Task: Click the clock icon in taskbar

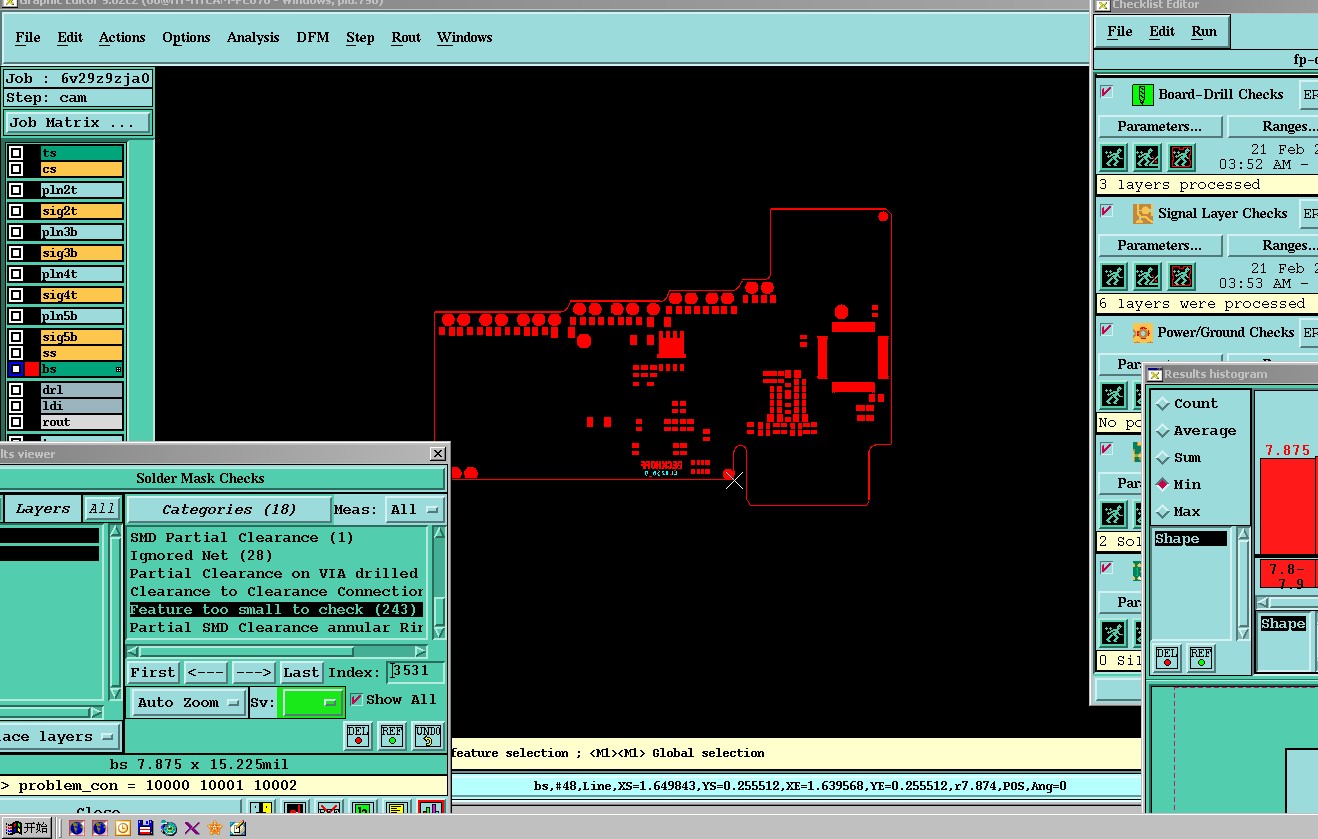Action: (x=123, y=828)
